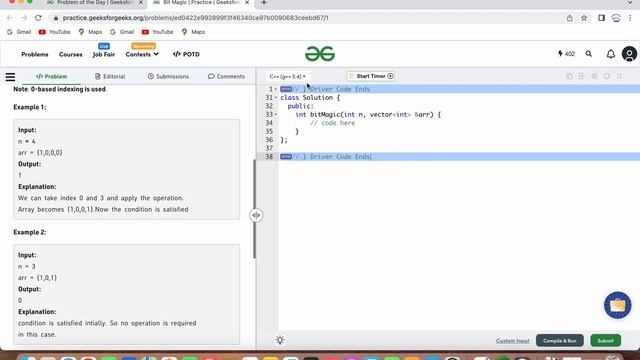Open editor settings gear icon
640x360 pixels.
coord(594,76)
